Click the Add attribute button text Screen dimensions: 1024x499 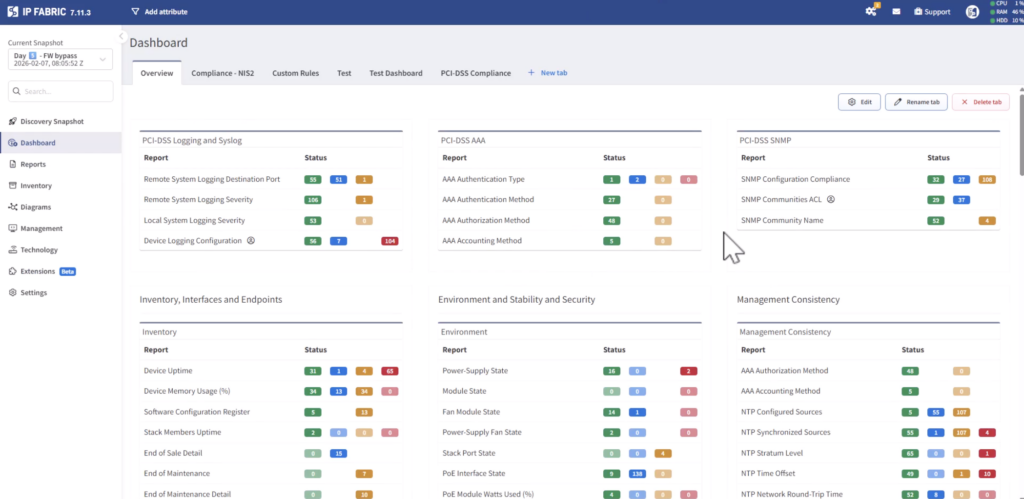pos(166,12)
